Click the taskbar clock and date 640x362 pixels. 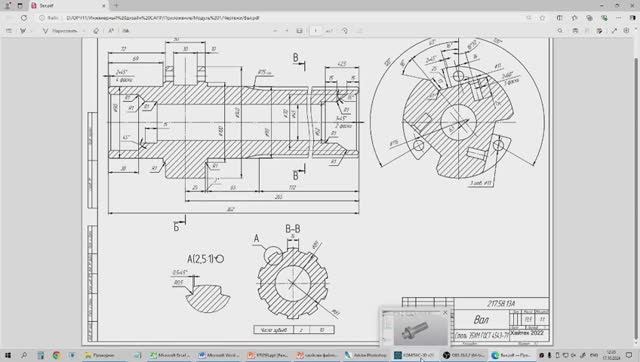(x=612, y=355)
